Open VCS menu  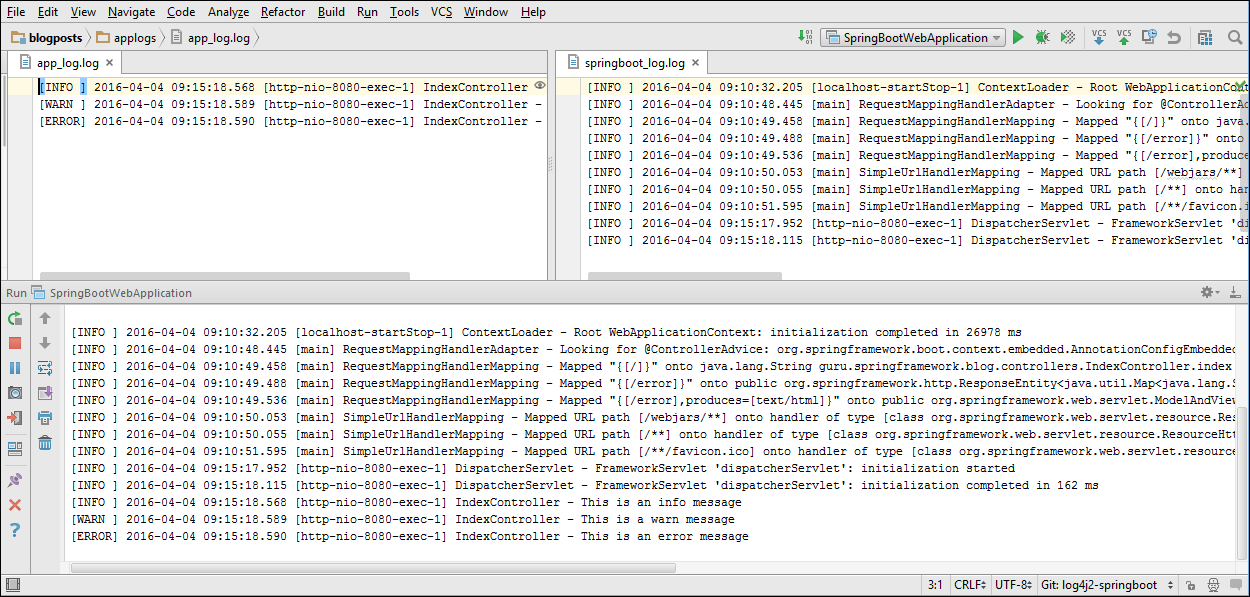[442, 12]
